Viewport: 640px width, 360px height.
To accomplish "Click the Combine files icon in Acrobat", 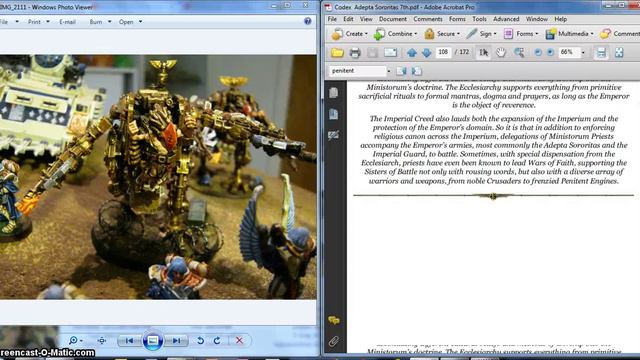I will point(379,34).
